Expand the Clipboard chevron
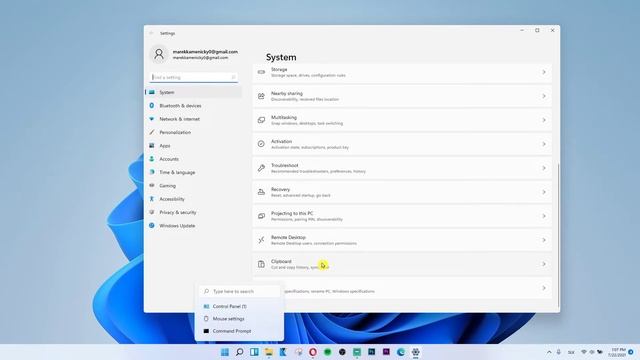 coord(544,264)
